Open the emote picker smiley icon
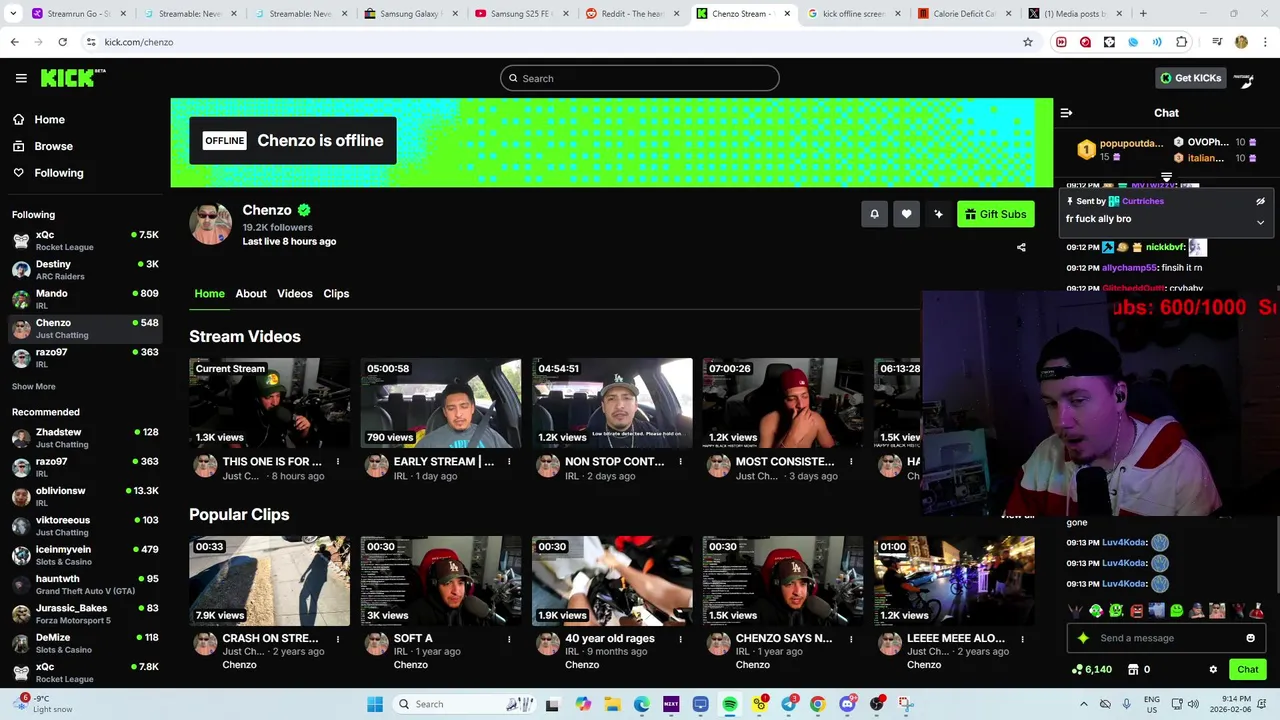Screen dimensions: 1280x720 (x=1250, y=638)
